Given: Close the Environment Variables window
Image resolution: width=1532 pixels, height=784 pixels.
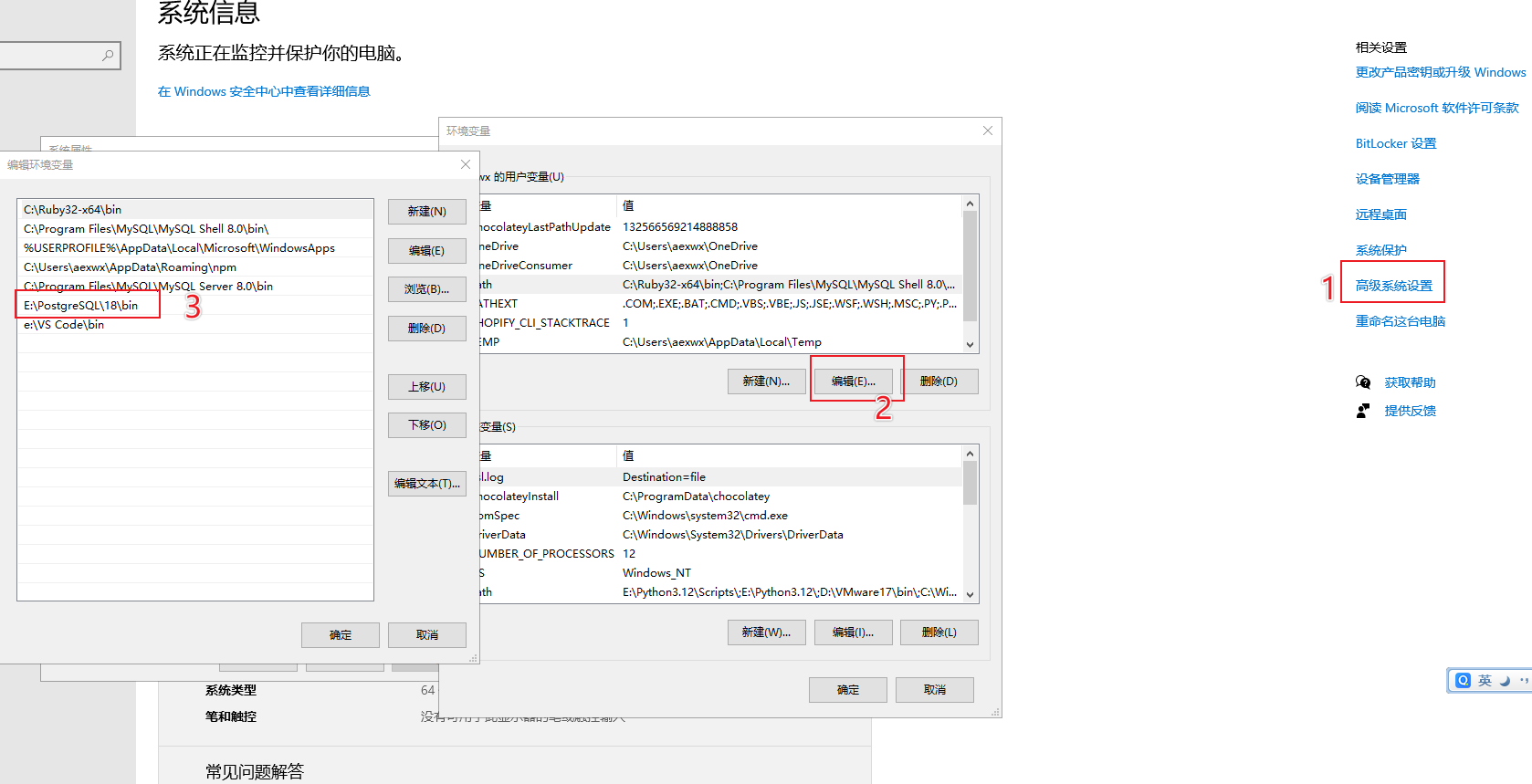Looking at the screenshot, I should (x=987, y=131).
